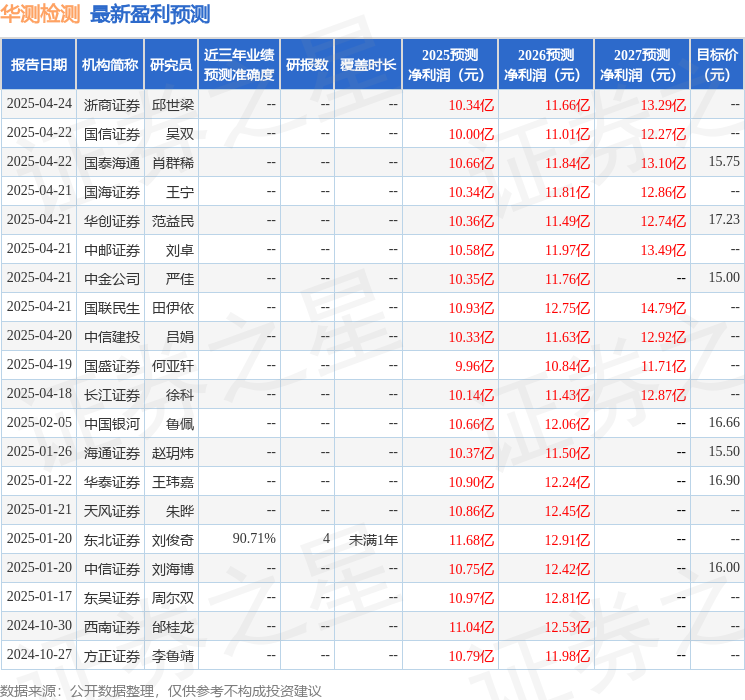The image size is (745, 700).
Task: Click researcher name 肖群稀
Action: coord(173,163)
